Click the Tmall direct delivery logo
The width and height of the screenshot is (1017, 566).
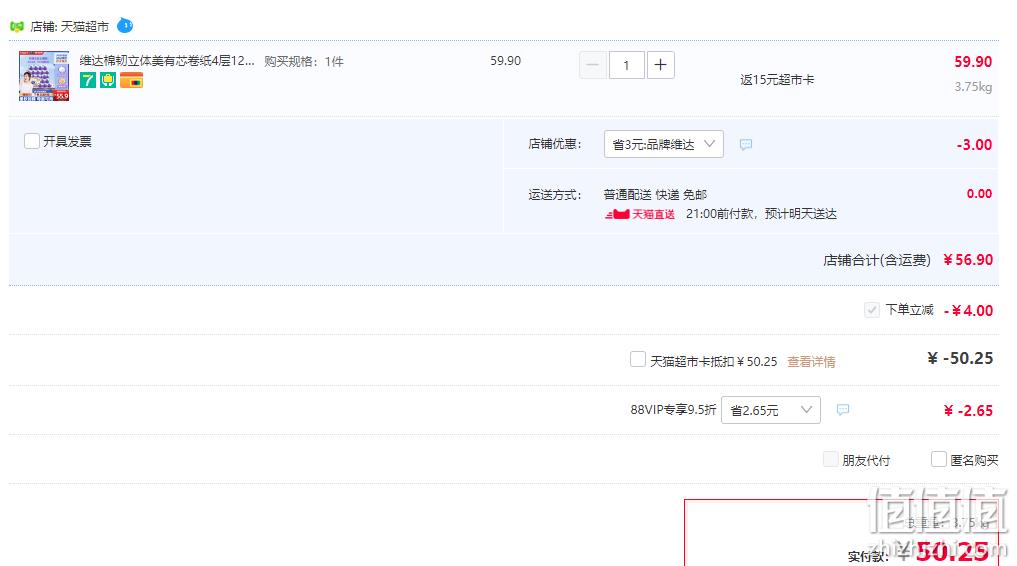[x=640, y=214]
